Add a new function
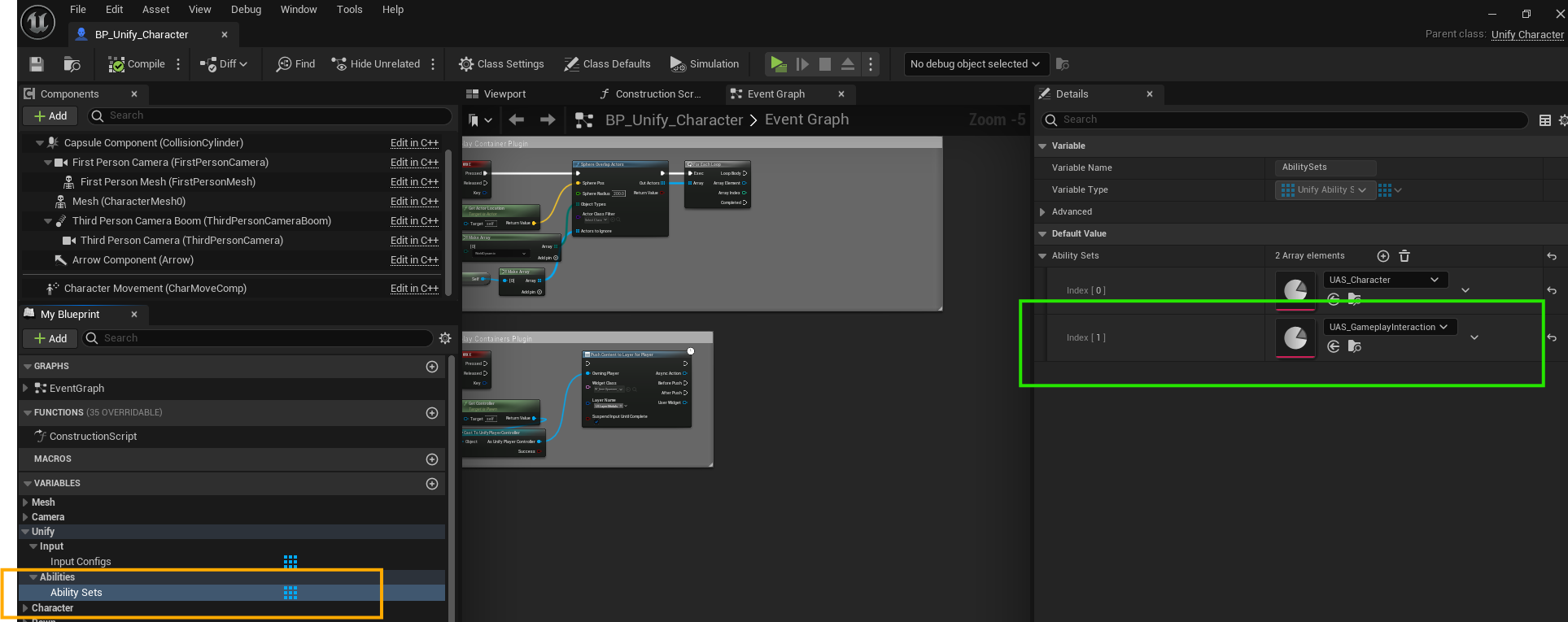The height and width of the screenshot is (622, 1568). [432, 413]
